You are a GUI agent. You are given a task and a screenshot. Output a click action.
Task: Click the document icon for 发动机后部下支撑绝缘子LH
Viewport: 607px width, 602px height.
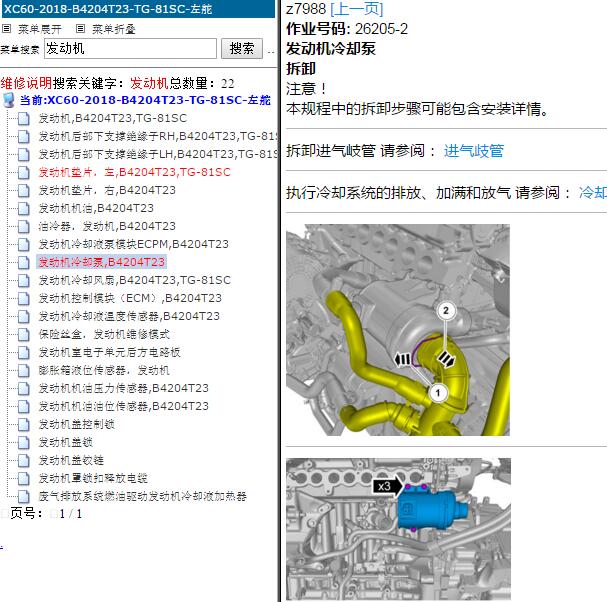(24, 154)
